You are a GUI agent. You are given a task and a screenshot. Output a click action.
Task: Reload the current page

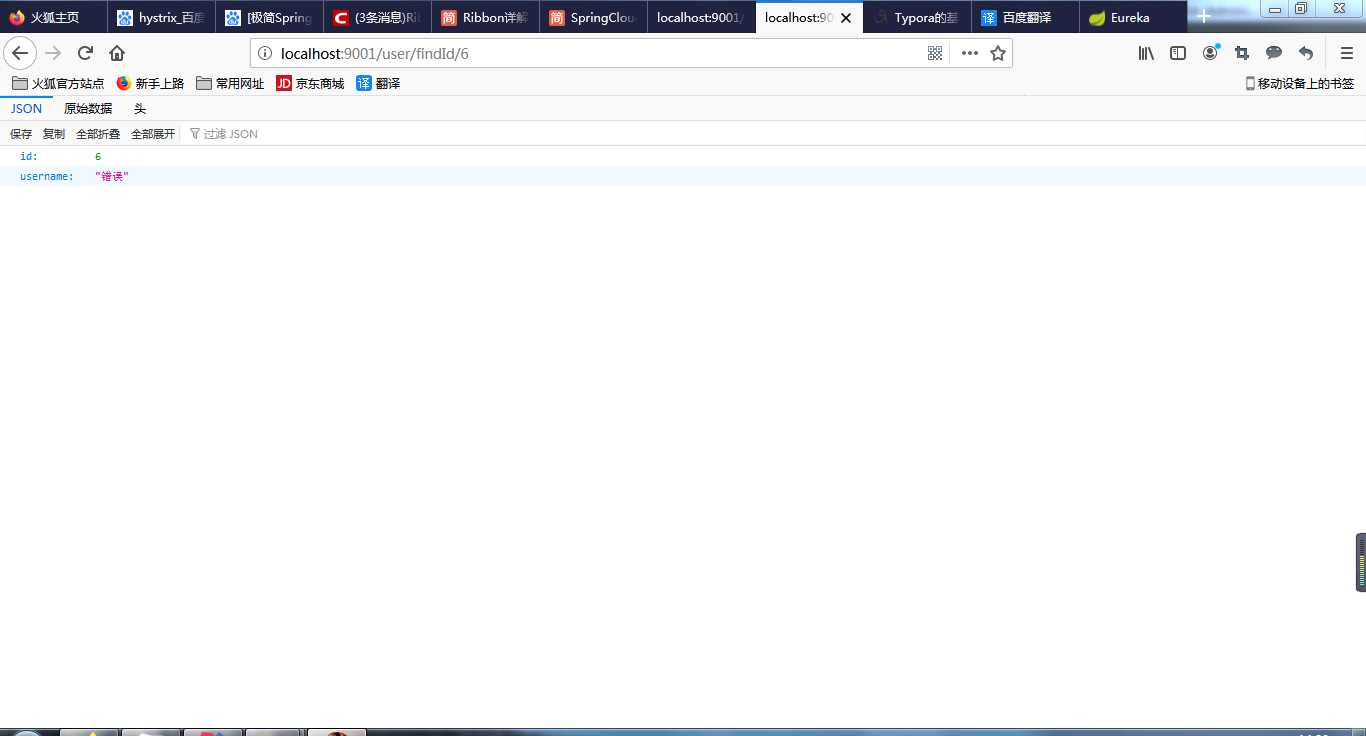[85, 53]
